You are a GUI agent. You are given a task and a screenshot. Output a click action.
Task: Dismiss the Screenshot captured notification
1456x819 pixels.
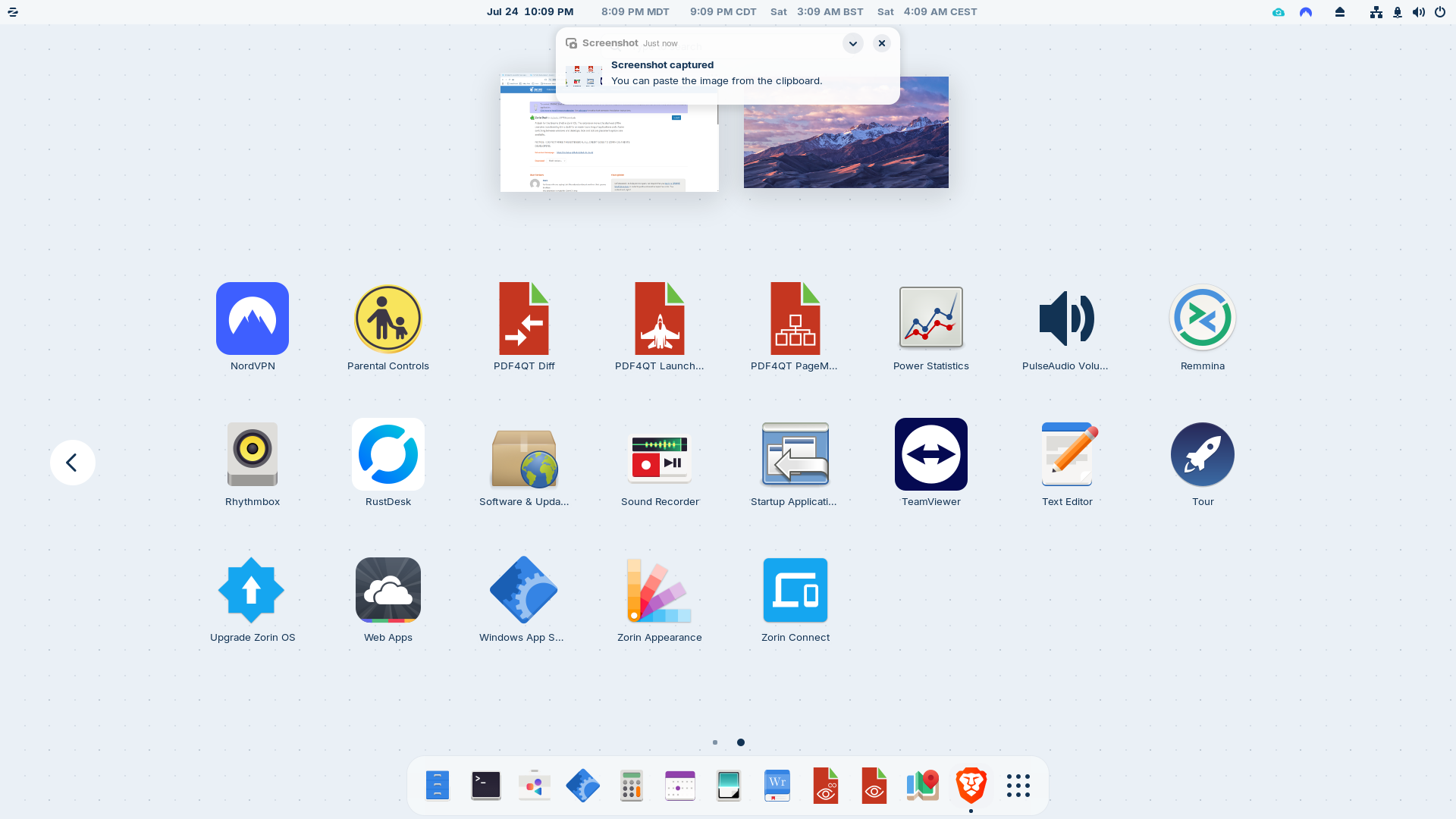coord(882,43)
